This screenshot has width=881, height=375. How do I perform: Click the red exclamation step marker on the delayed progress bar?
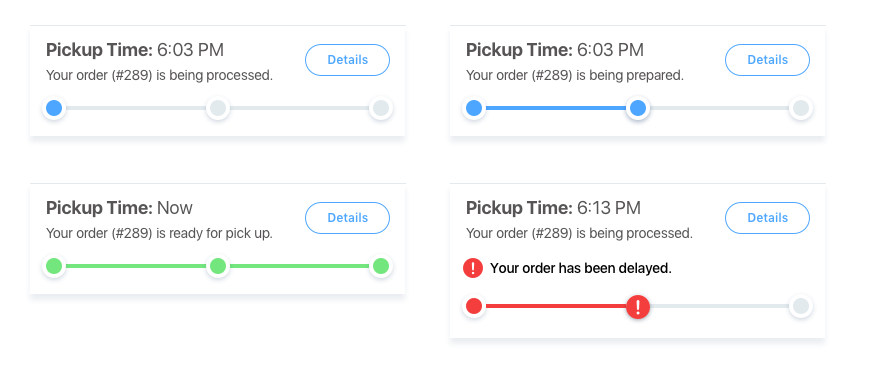[x=638, y=306]
